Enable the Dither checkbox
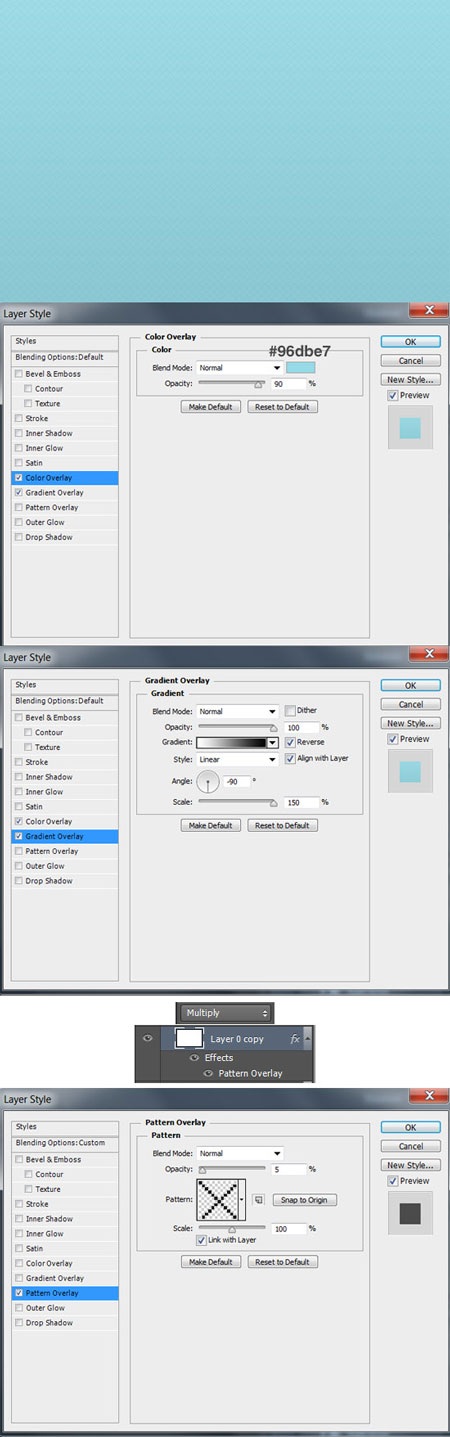The height and width of the screenshot is (1437, 450). [291, 711]
